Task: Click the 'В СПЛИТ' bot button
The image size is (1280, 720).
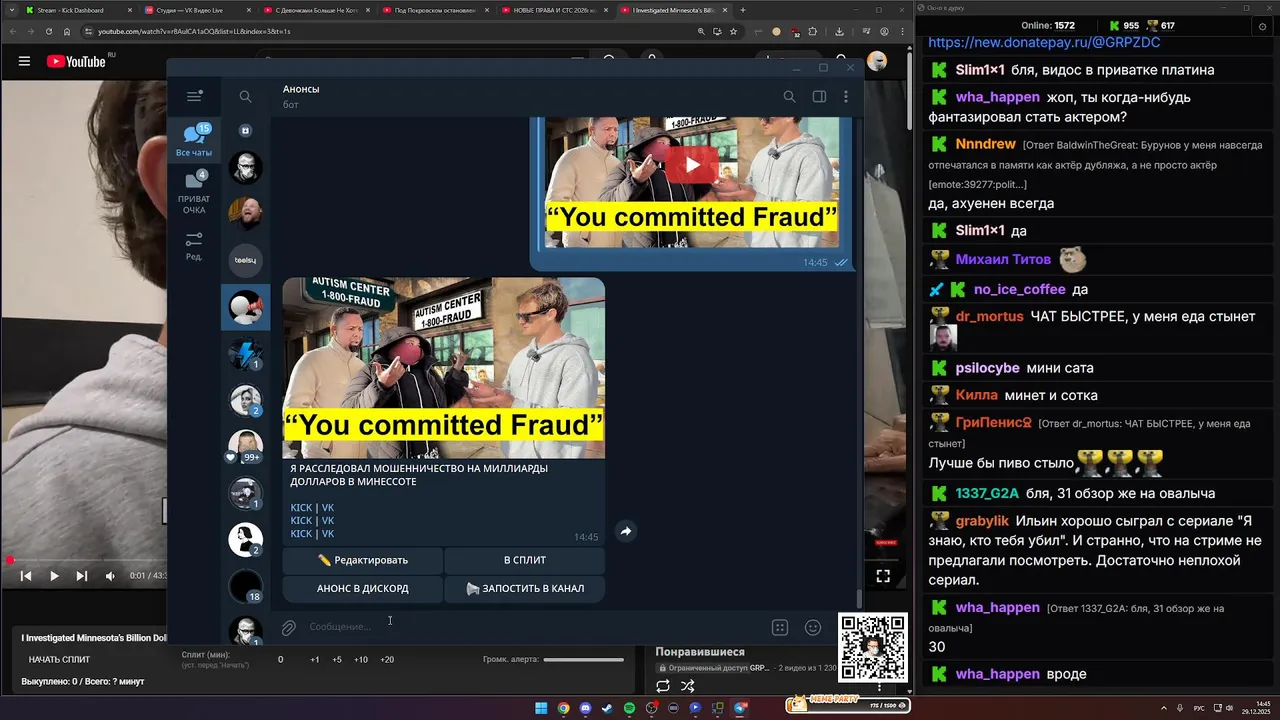Action: 524,560
